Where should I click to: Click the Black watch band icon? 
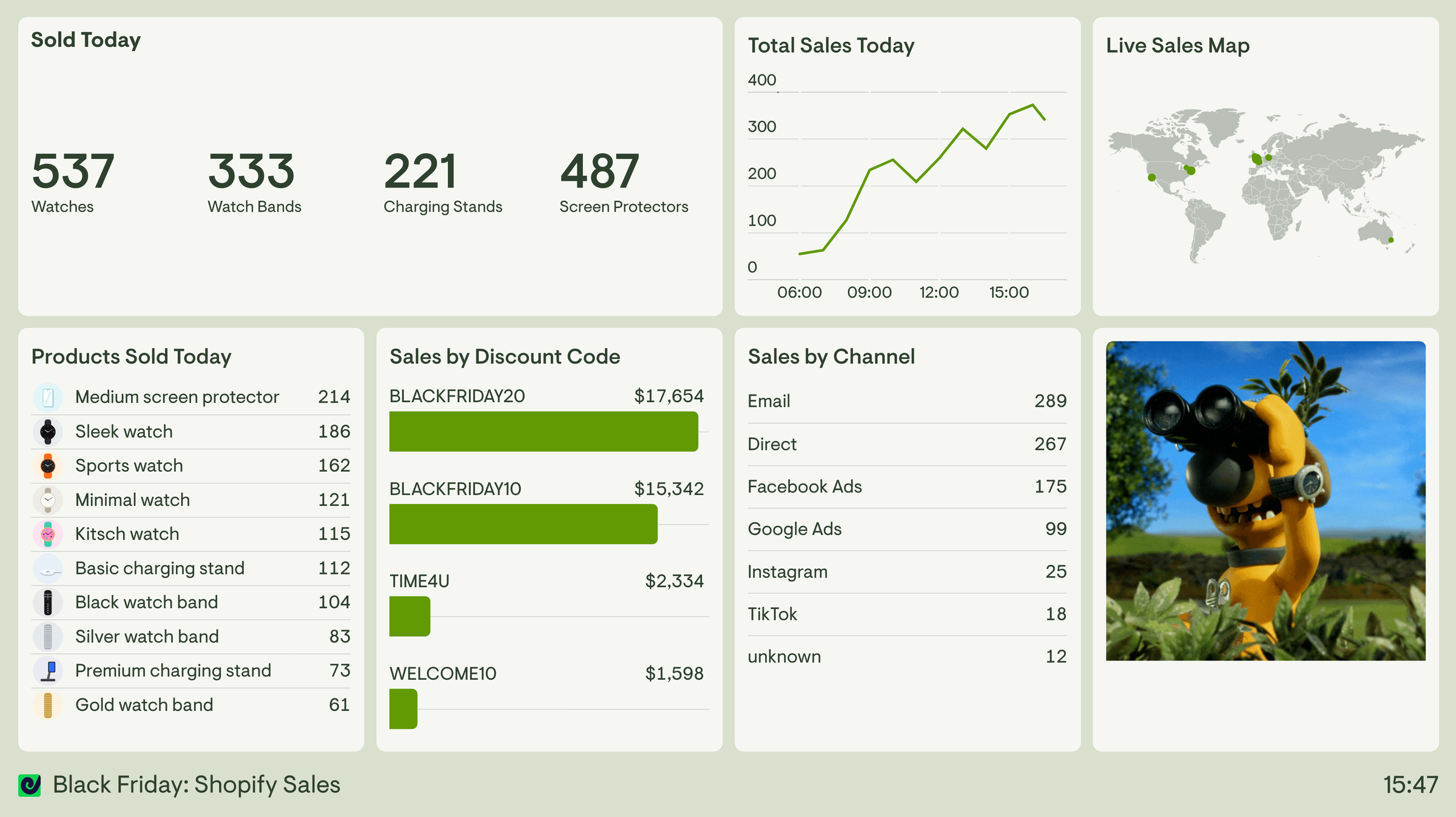(x=48, y=602)
